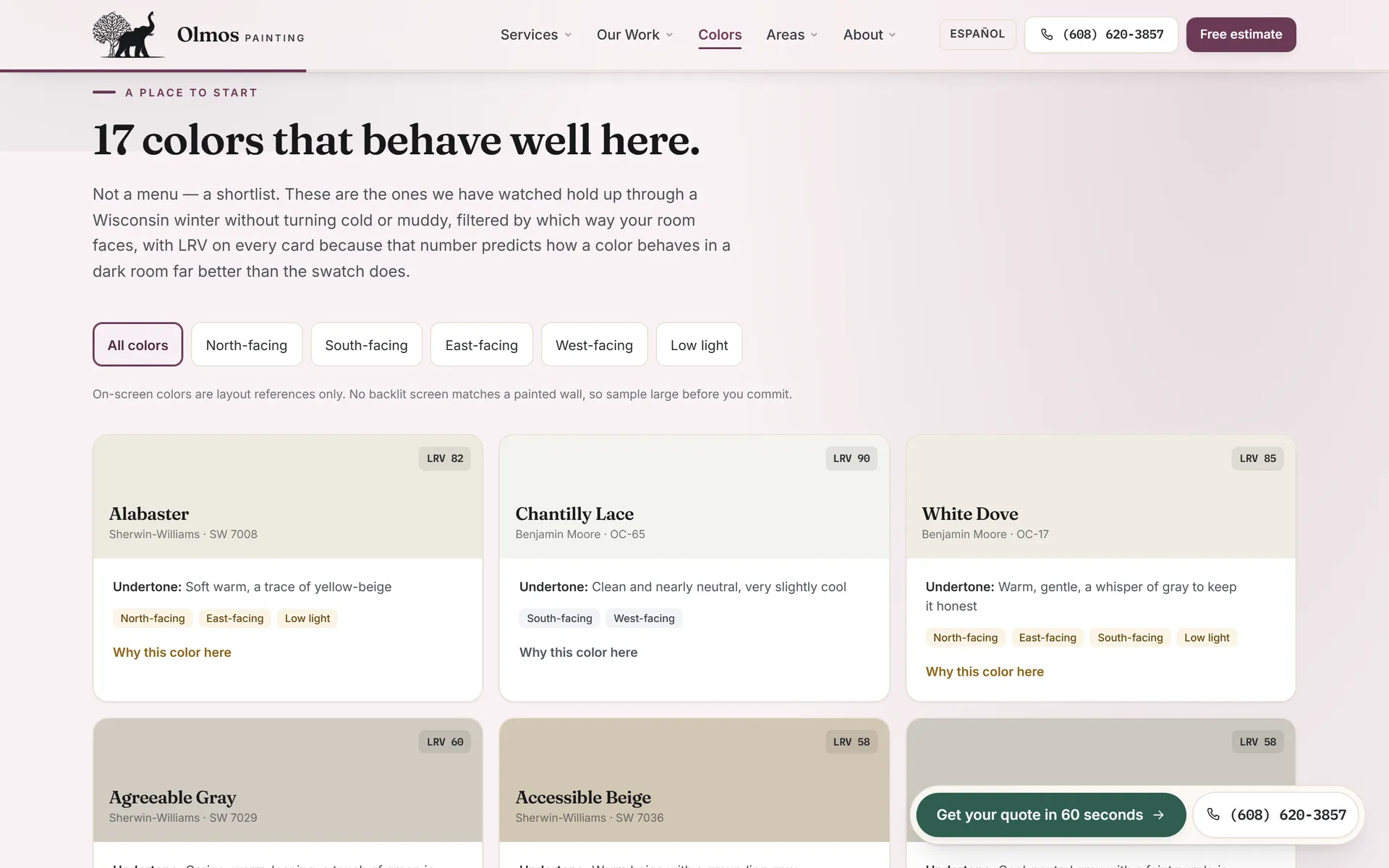Click the phone icon in header number button
Image resolution: width=1389 pixels, height=868 pixels.
tap(1047, 35)
